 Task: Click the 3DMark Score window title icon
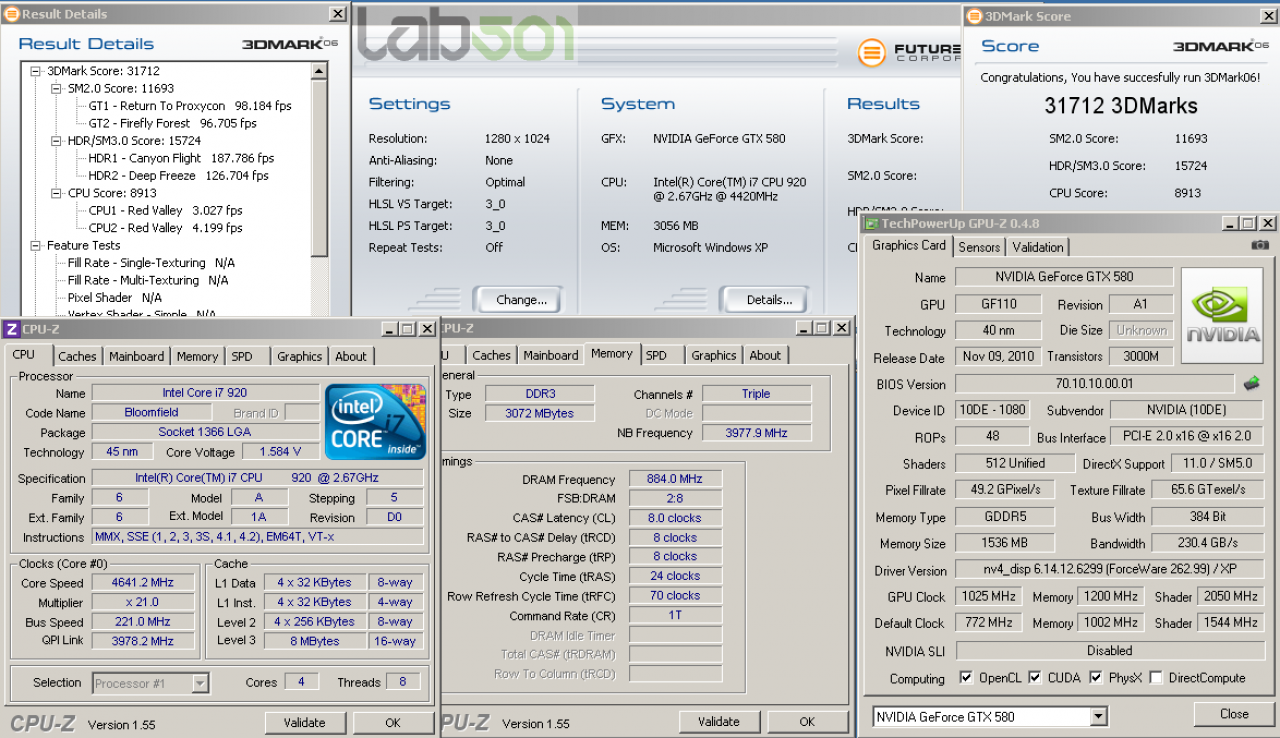click(975, 16)
